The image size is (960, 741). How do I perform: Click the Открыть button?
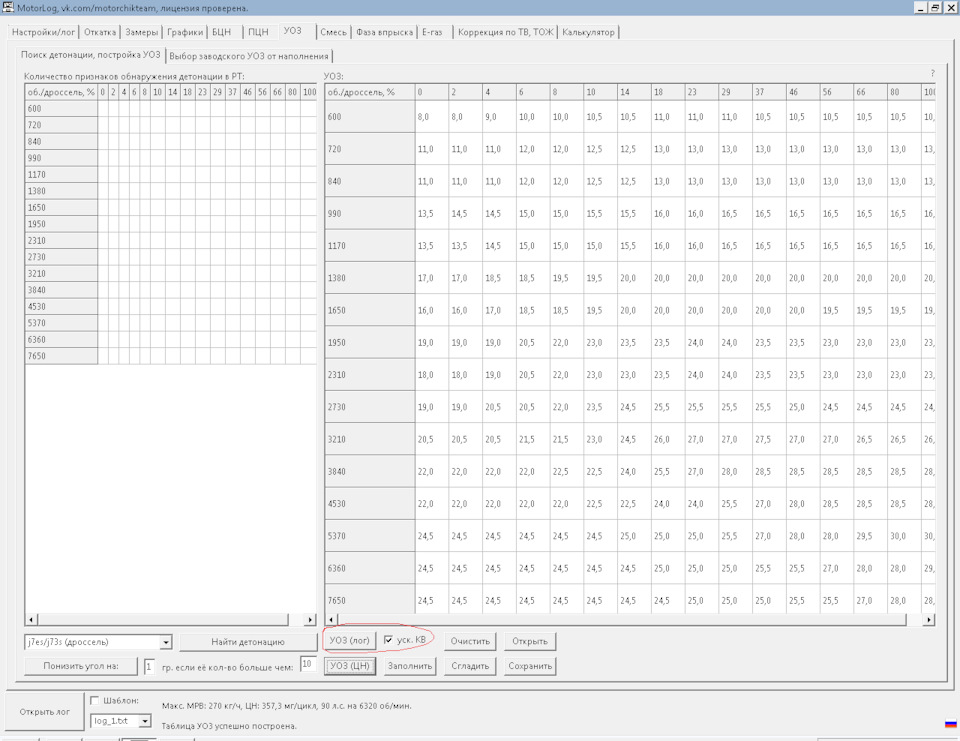point(530,641)
